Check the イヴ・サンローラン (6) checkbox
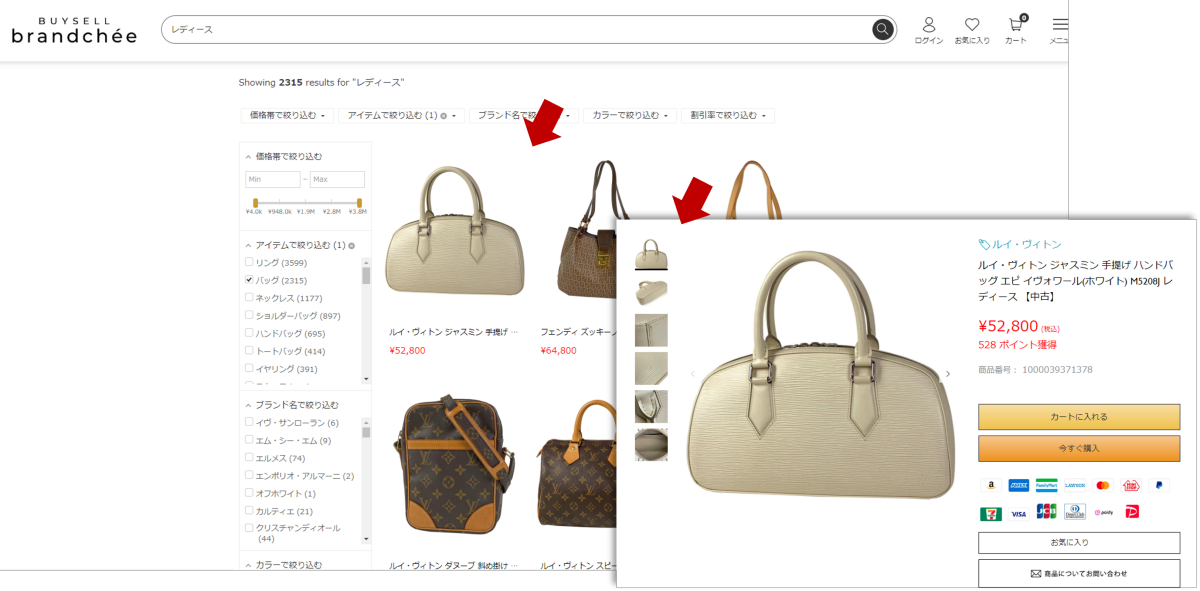 click(x=249, y=422)
